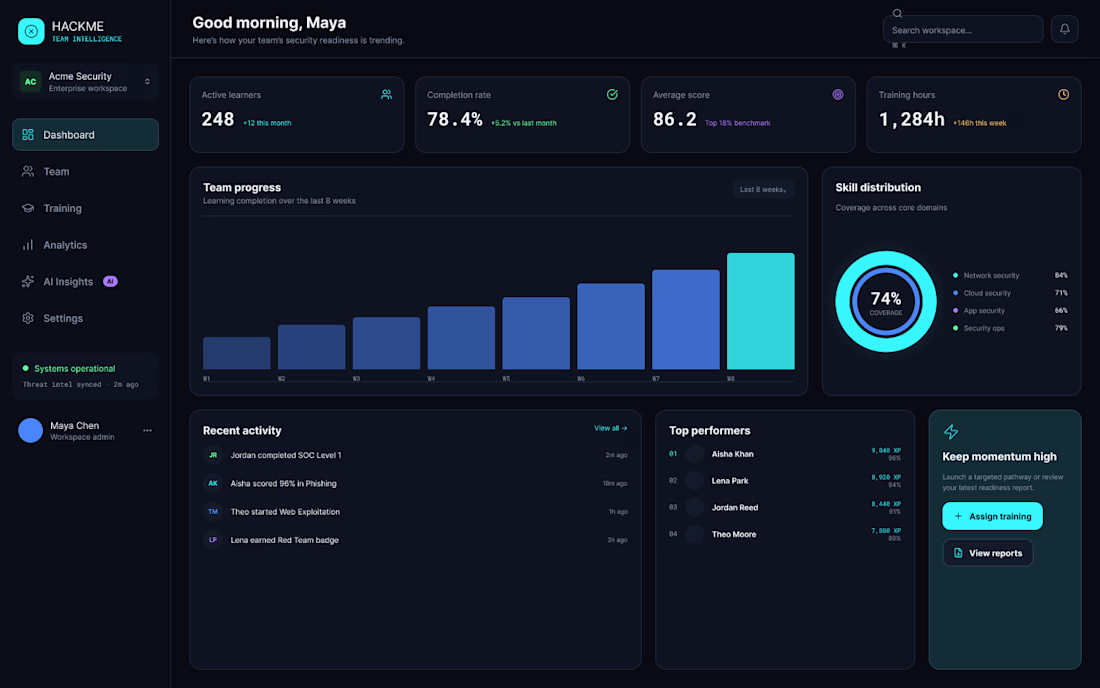Open AI Insights page
The height and width of the screenshot is (688, 1100).
click(86, 281)
